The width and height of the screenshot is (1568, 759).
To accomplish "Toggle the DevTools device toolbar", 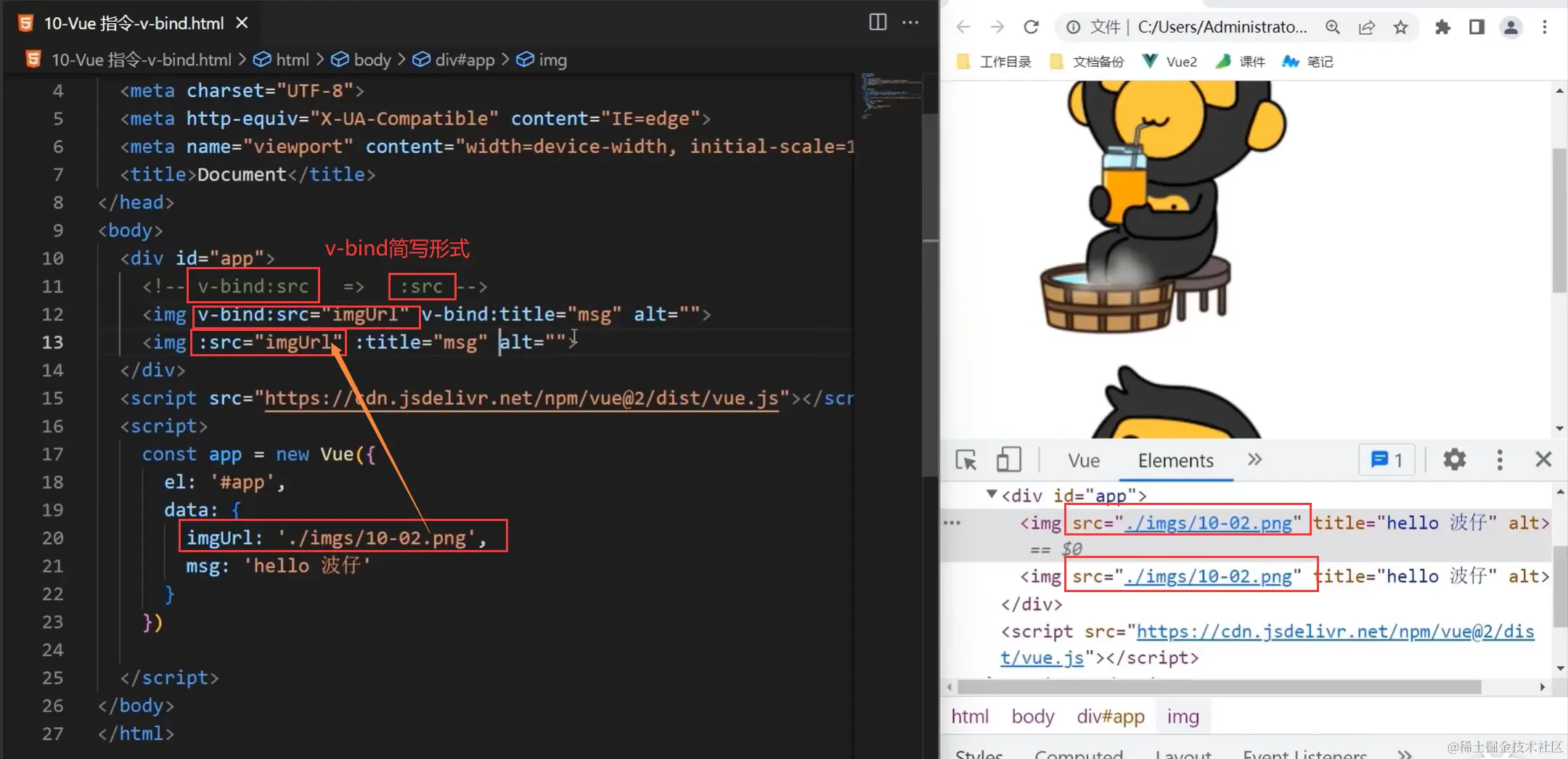I will point(1008,459).
